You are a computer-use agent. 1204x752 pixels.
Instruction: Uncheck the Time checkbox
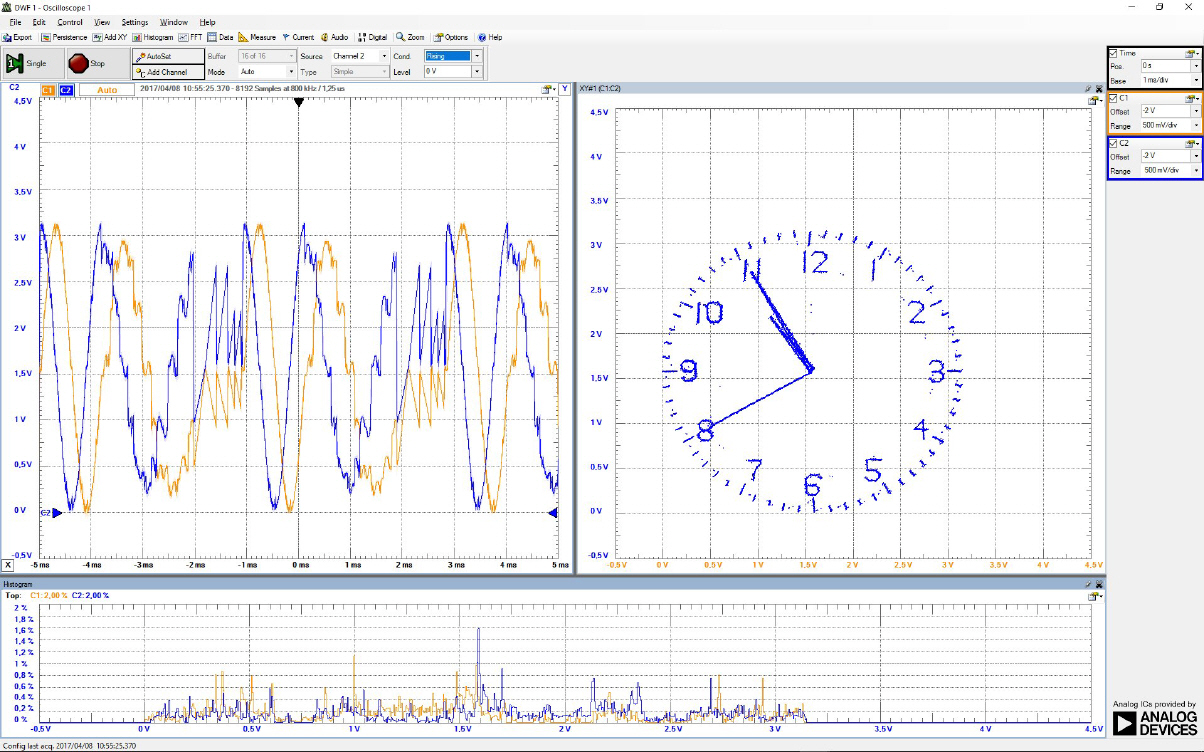point(1114,53)
